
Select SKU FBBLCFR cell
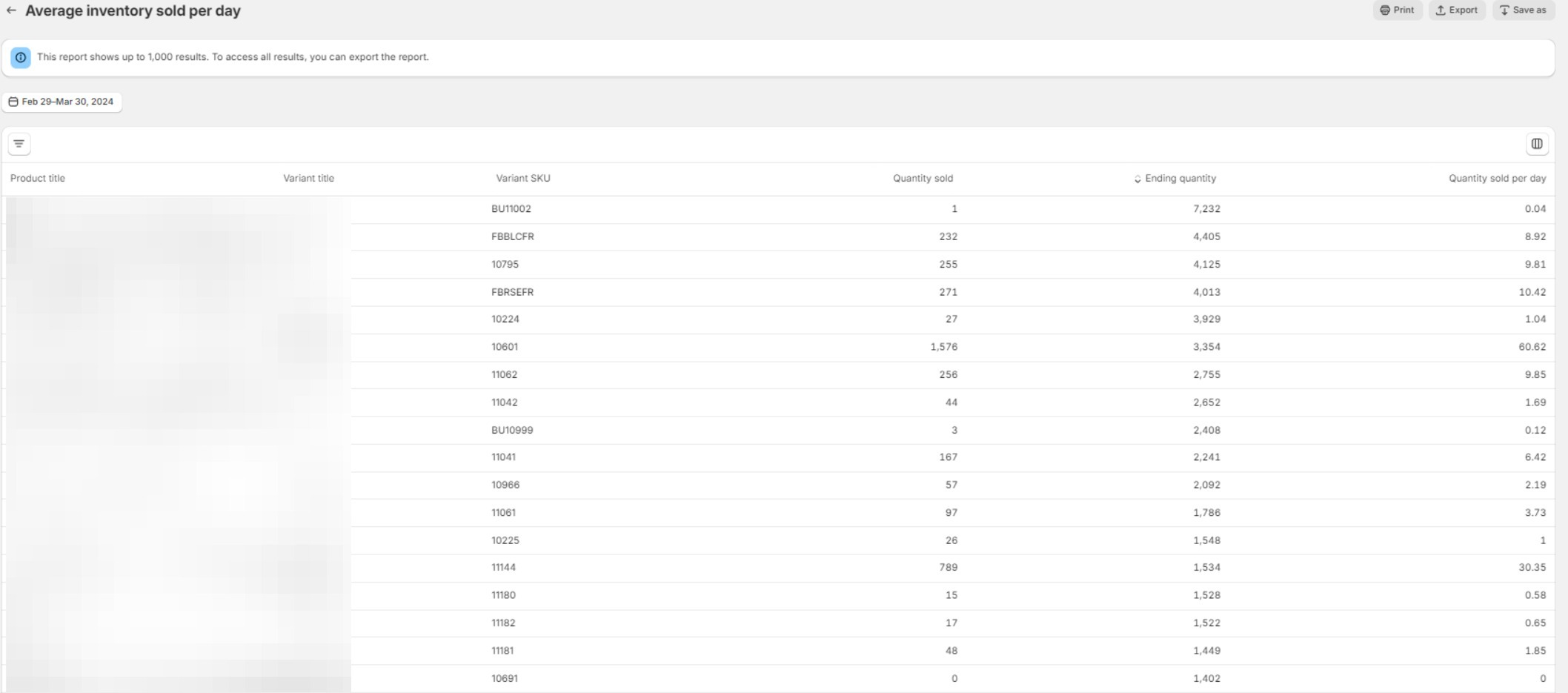513,236
